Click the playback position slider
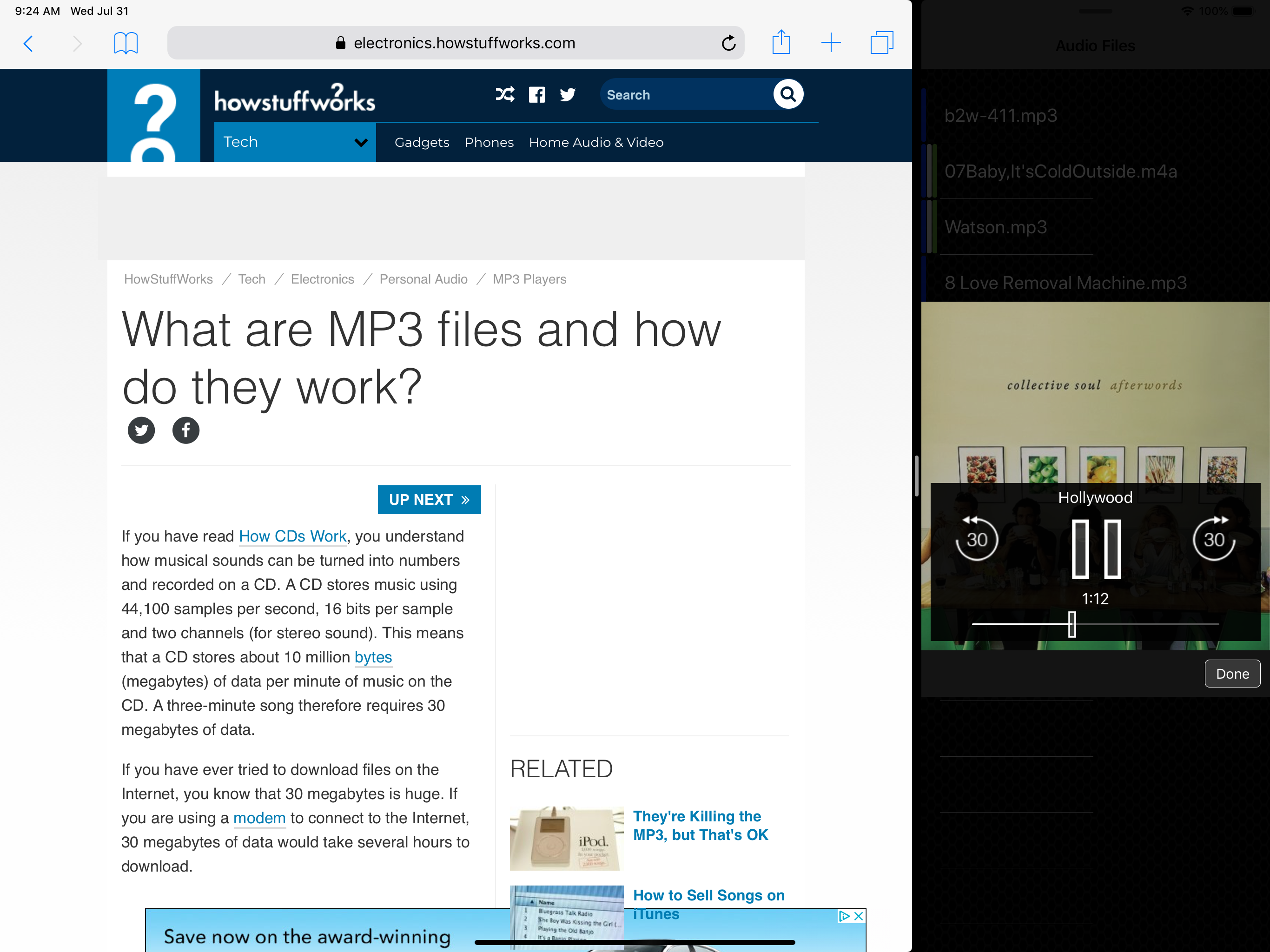The width and height of the screenshot is (1270, 952). point(1096,624)
